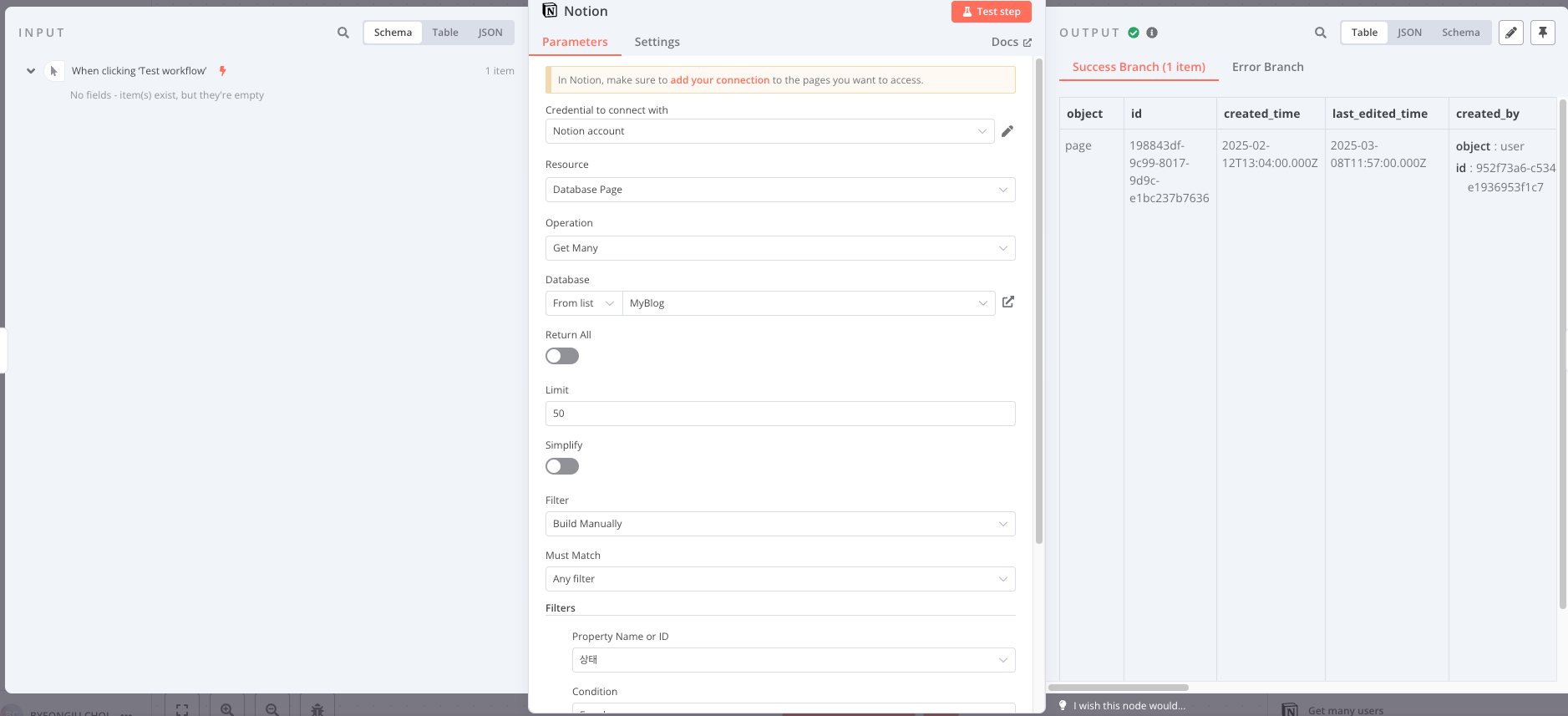Click the Limit input field containing 50

pos(780,414)
